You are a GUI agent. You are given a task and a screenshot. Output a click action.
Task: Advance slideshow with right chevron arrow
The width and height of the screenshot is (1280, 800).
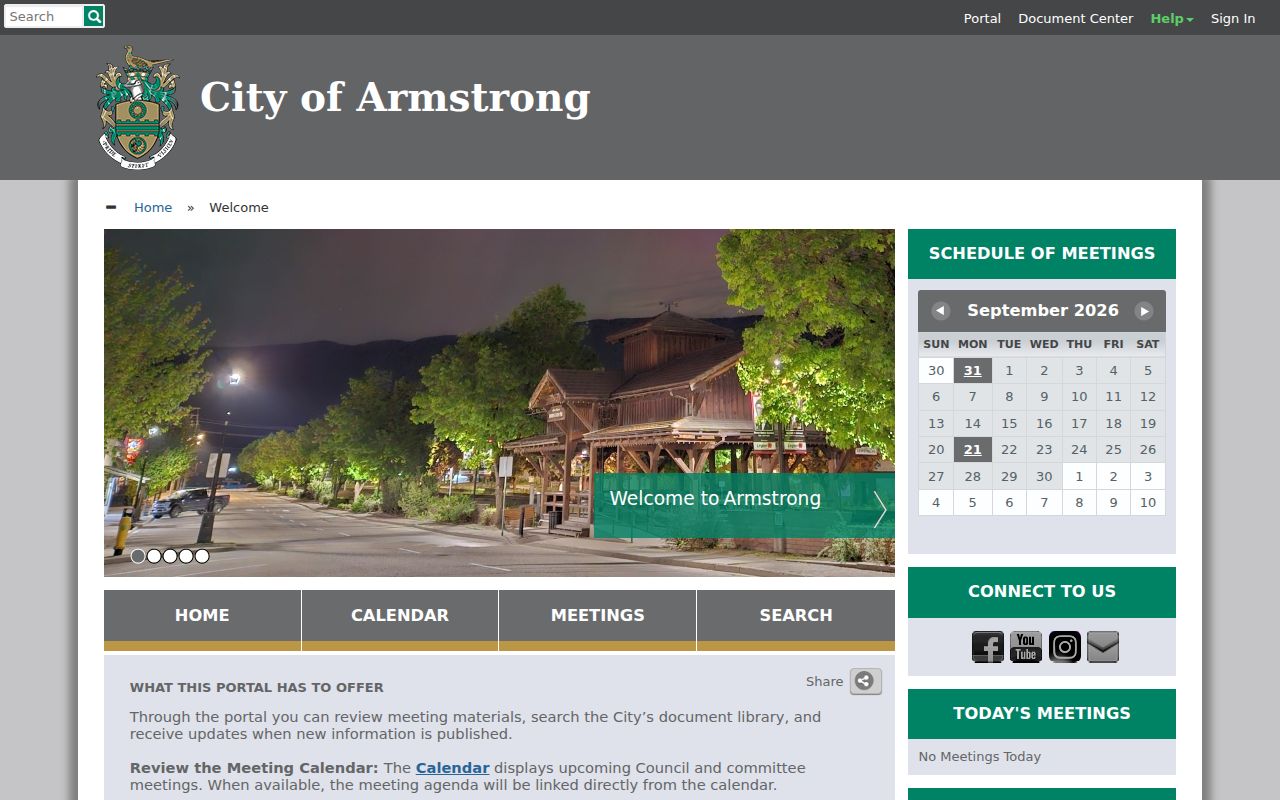879,509
